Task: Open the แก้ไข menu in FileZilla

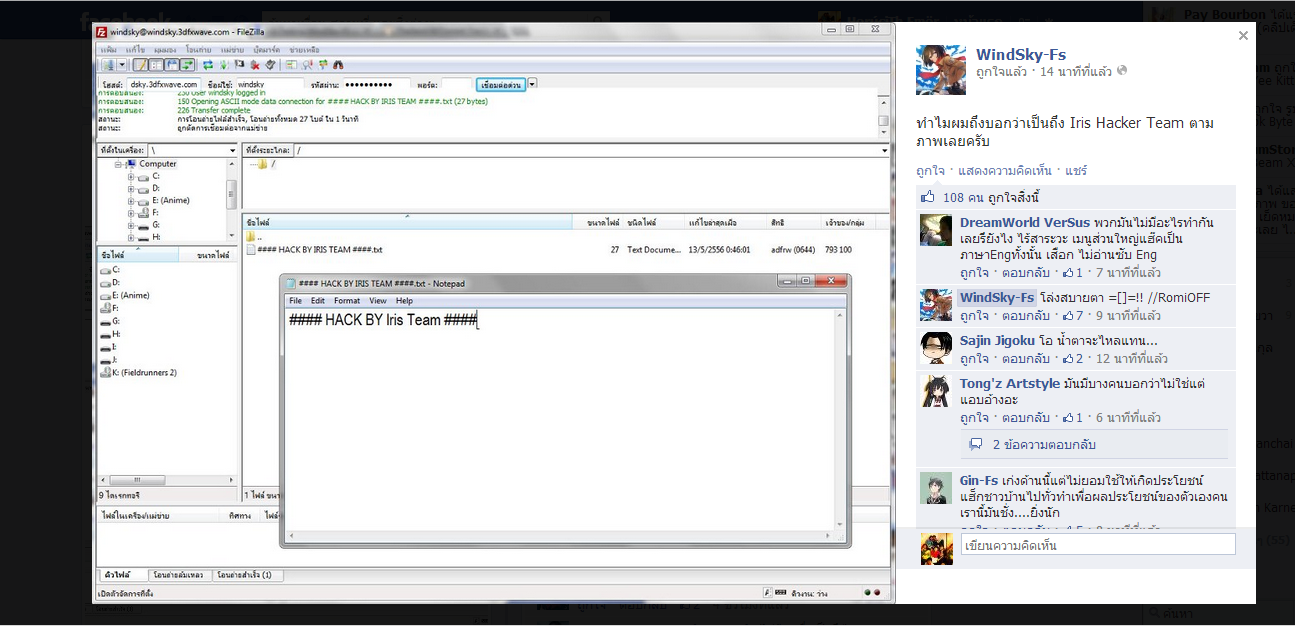Action: click(x=136, y=50)
